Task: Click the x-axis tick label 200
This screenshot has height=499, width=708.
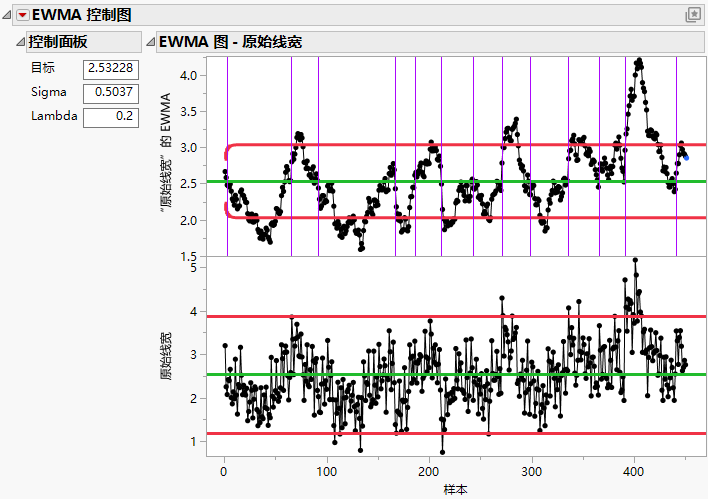Action: coord(428,472)
